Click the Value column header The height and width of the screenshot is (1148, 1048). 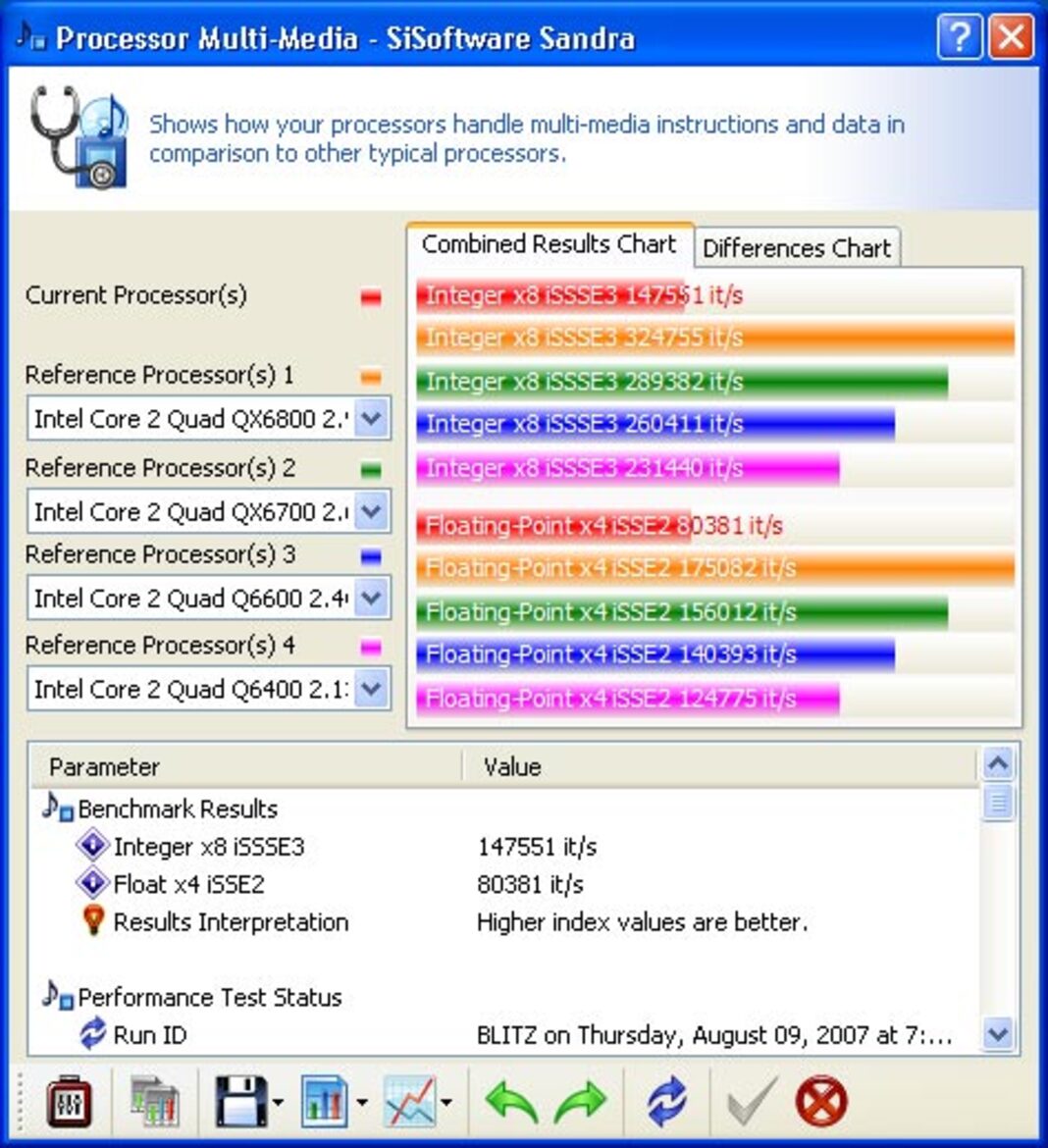[720, 766]
